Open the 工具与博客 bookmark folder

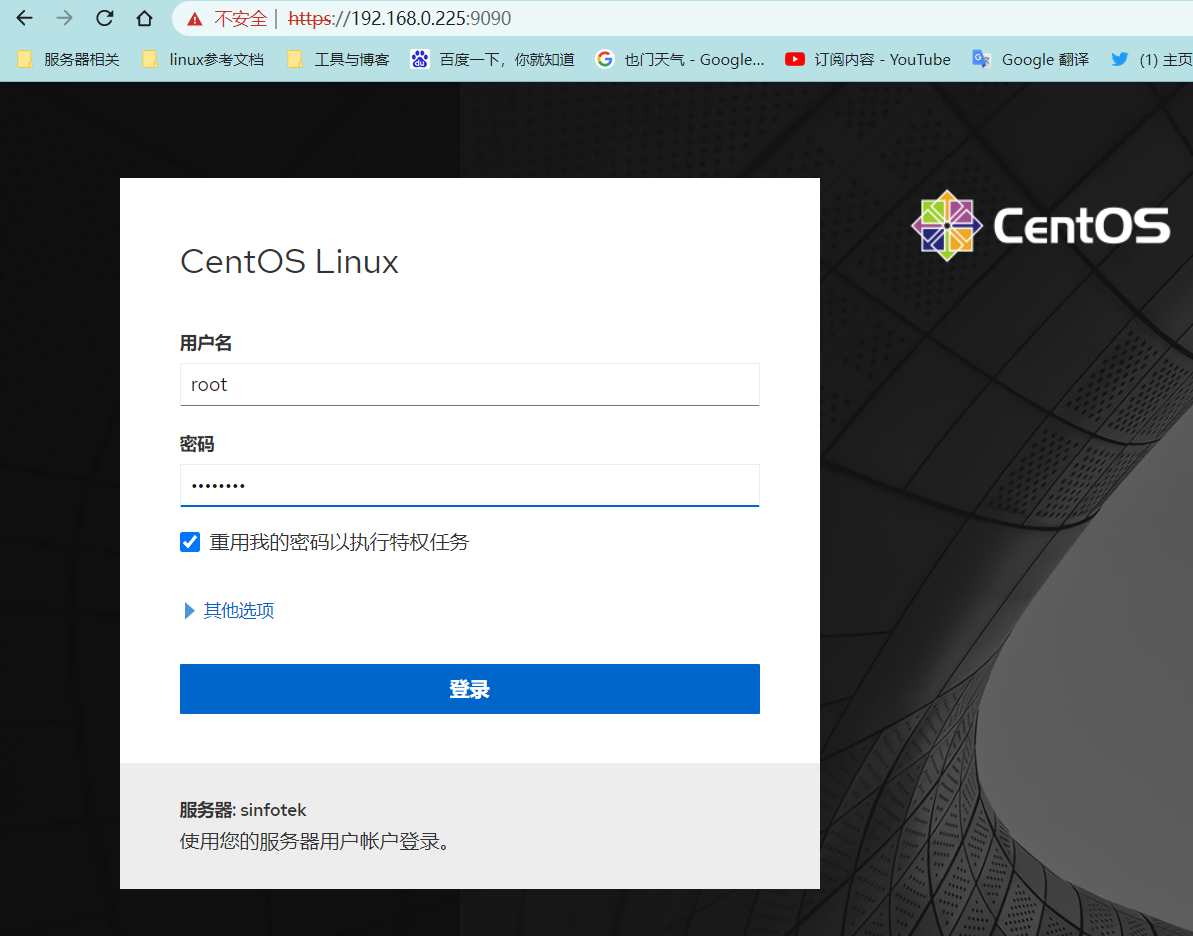[x=339, y=59]
